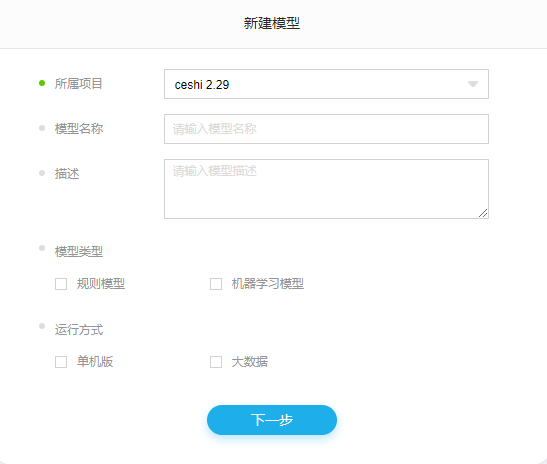Click into the 请输入模型描述 text area

(x=326, y=189)
